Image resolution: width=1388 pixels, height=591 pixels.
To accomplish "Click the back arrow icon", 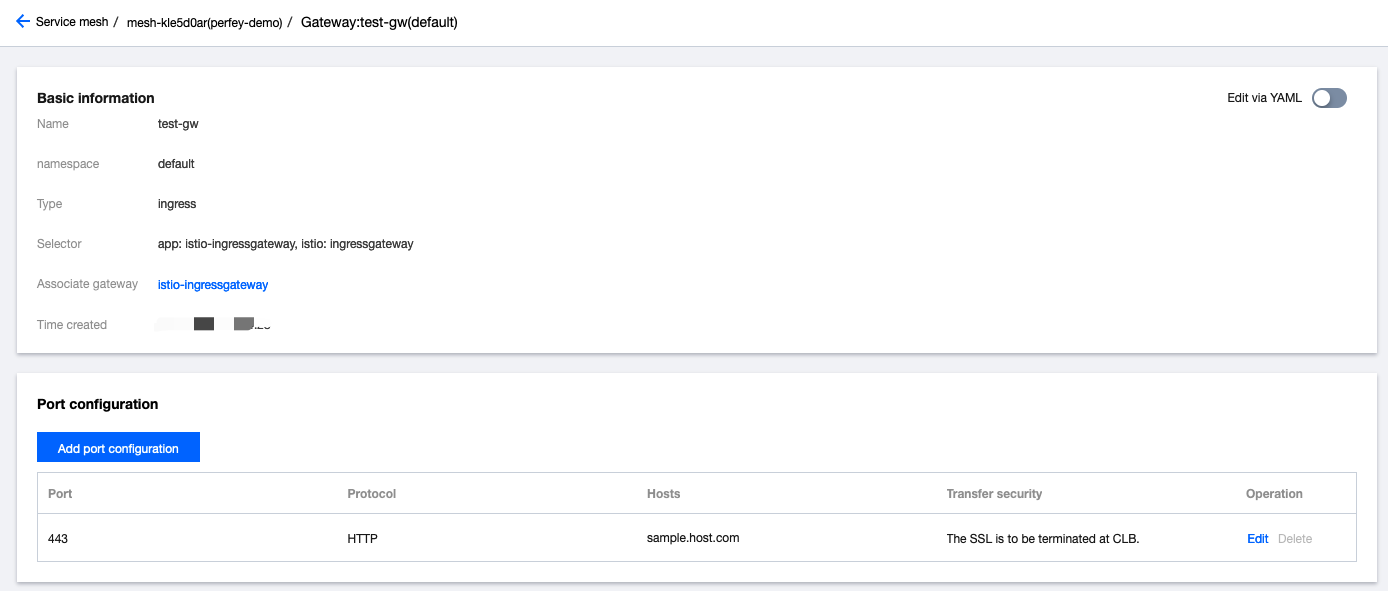I will [23, 21].
